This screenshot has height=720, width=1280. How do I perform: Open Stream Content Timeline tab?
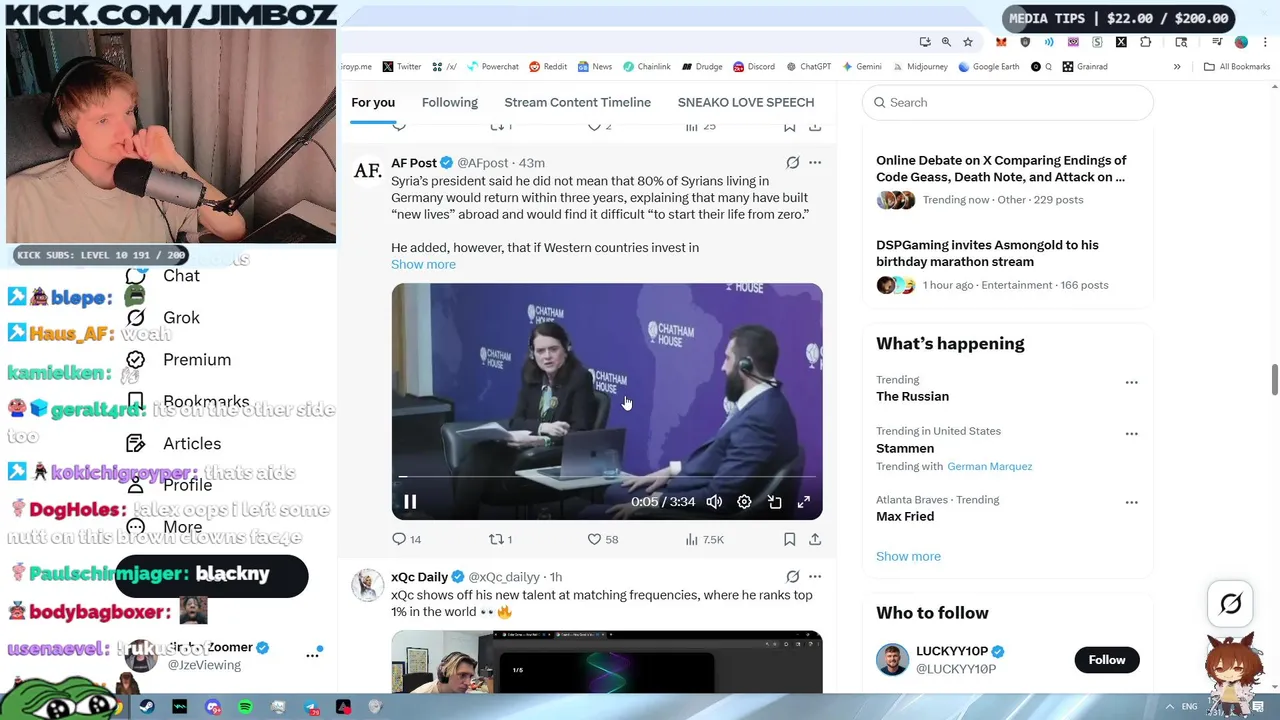(577, 102)
